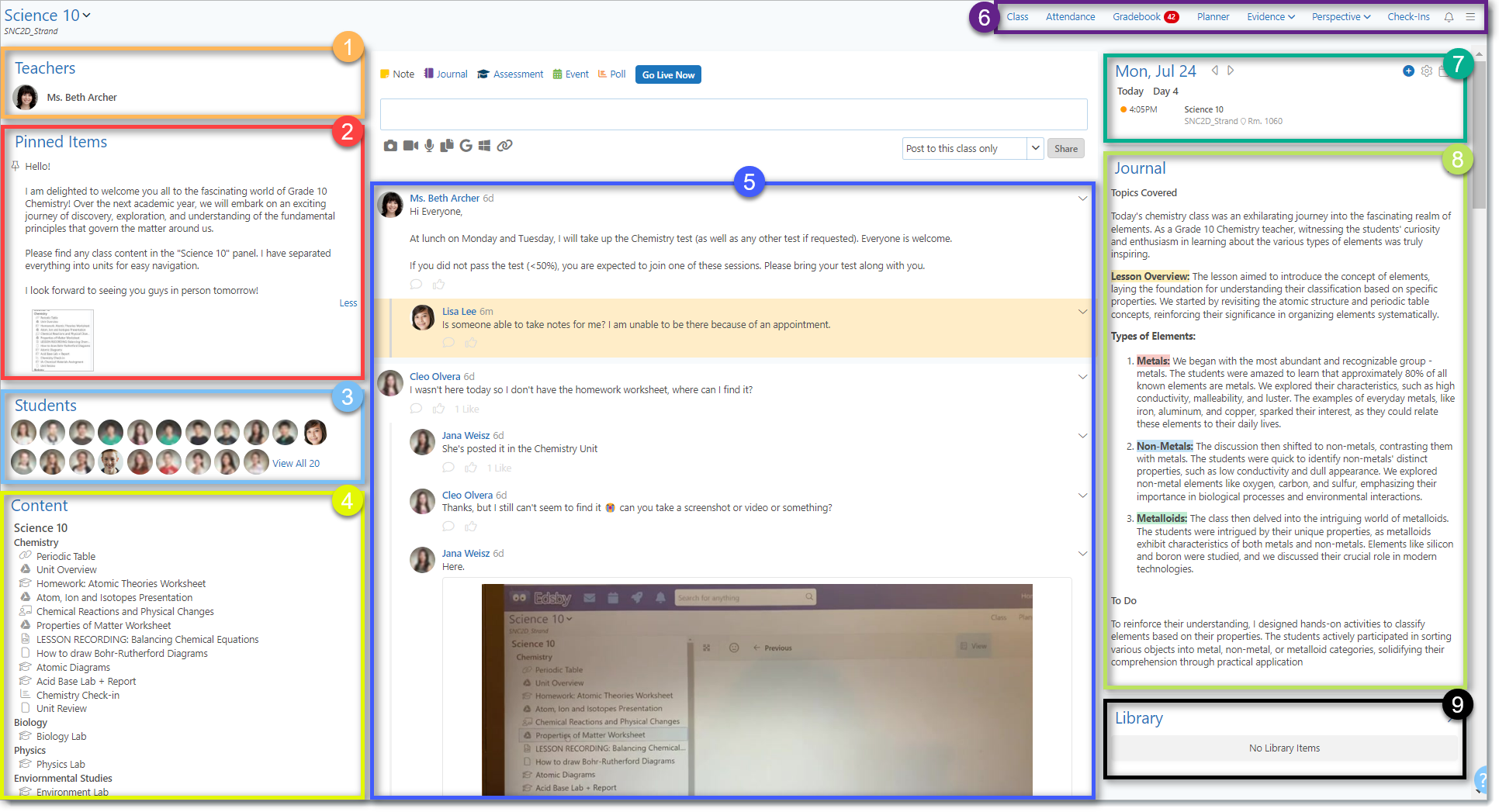Reply to Lisa Lee's note-taking comment

click(448, 343)
